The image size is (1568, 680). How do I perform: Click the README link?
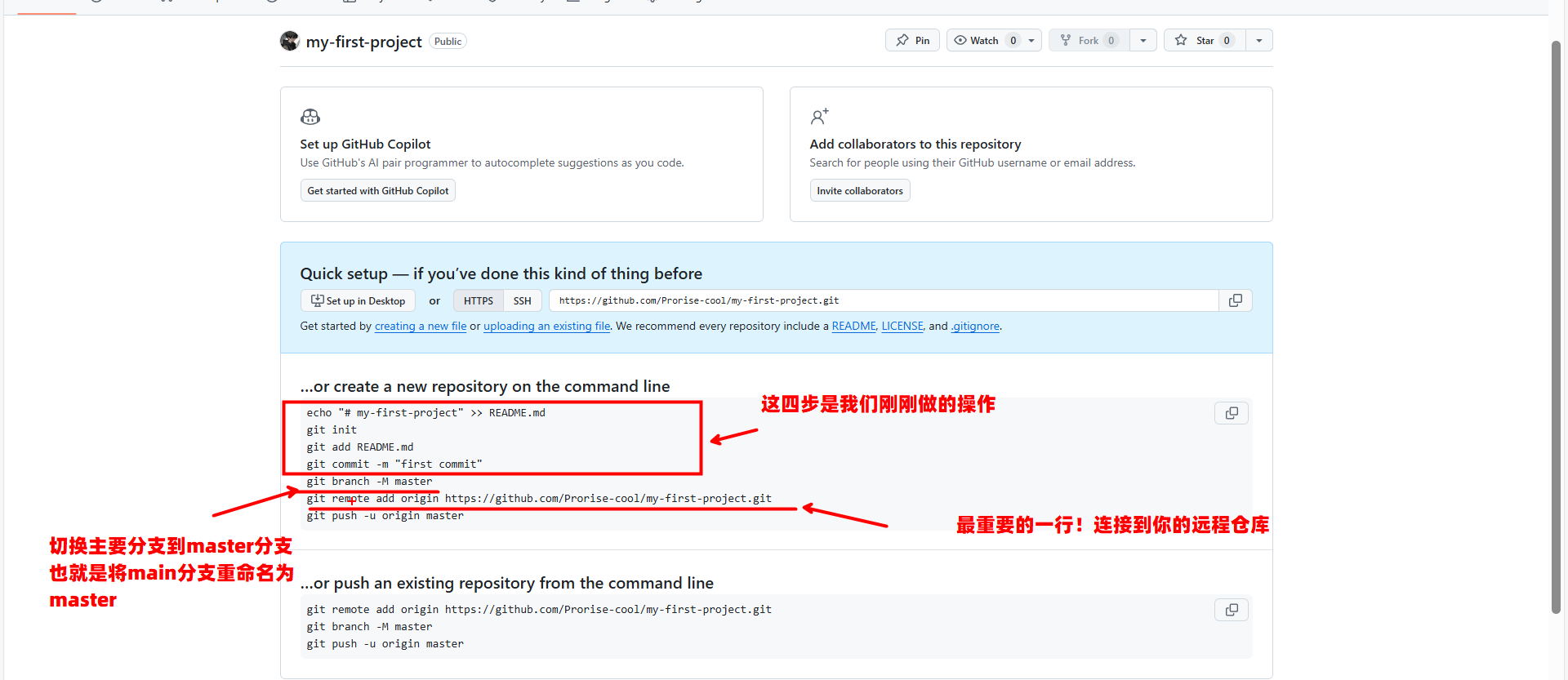coord(853,327)
